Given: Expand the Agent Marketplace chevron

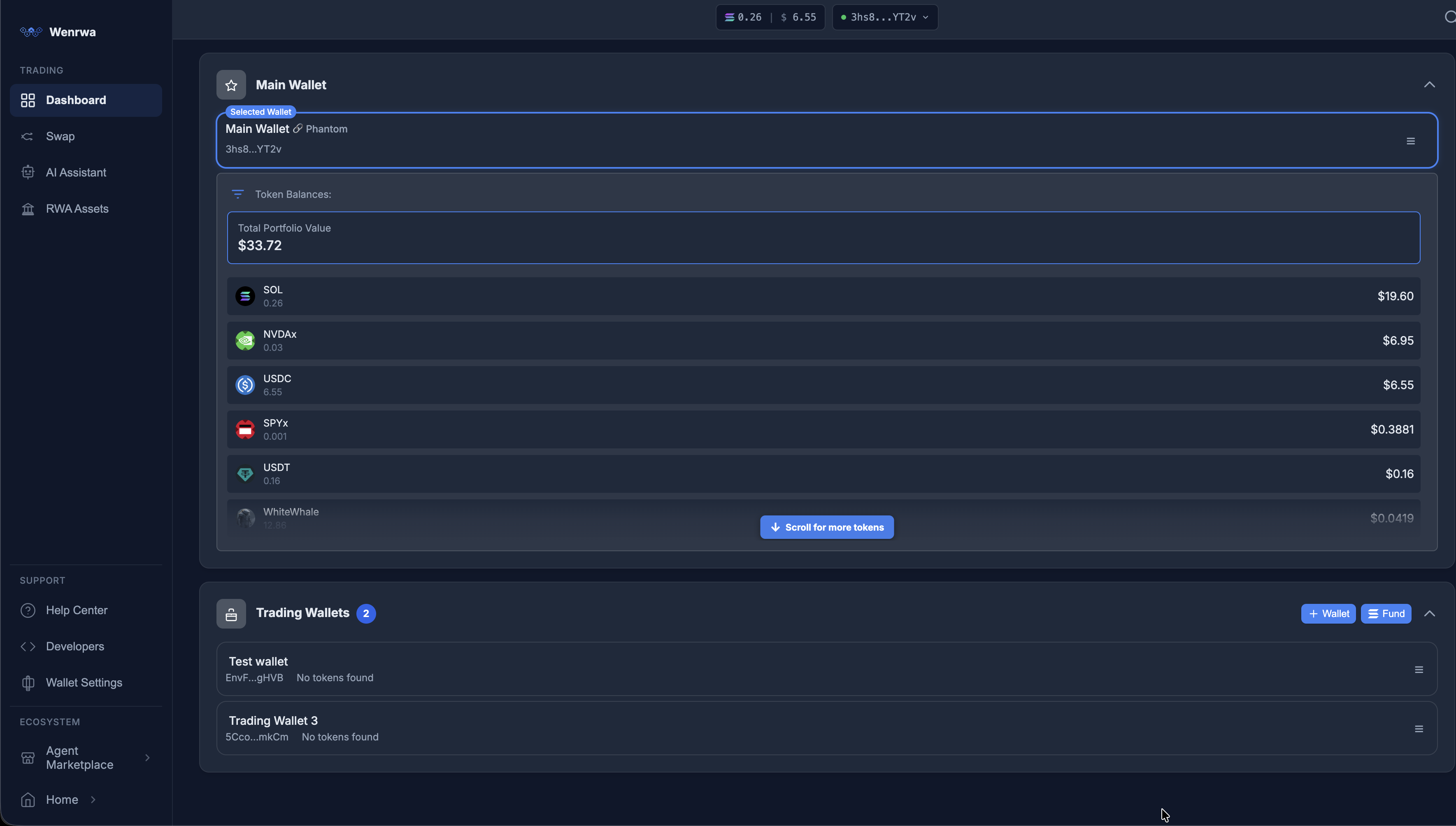Looking at the screenshot, I should tap(147, 758).
